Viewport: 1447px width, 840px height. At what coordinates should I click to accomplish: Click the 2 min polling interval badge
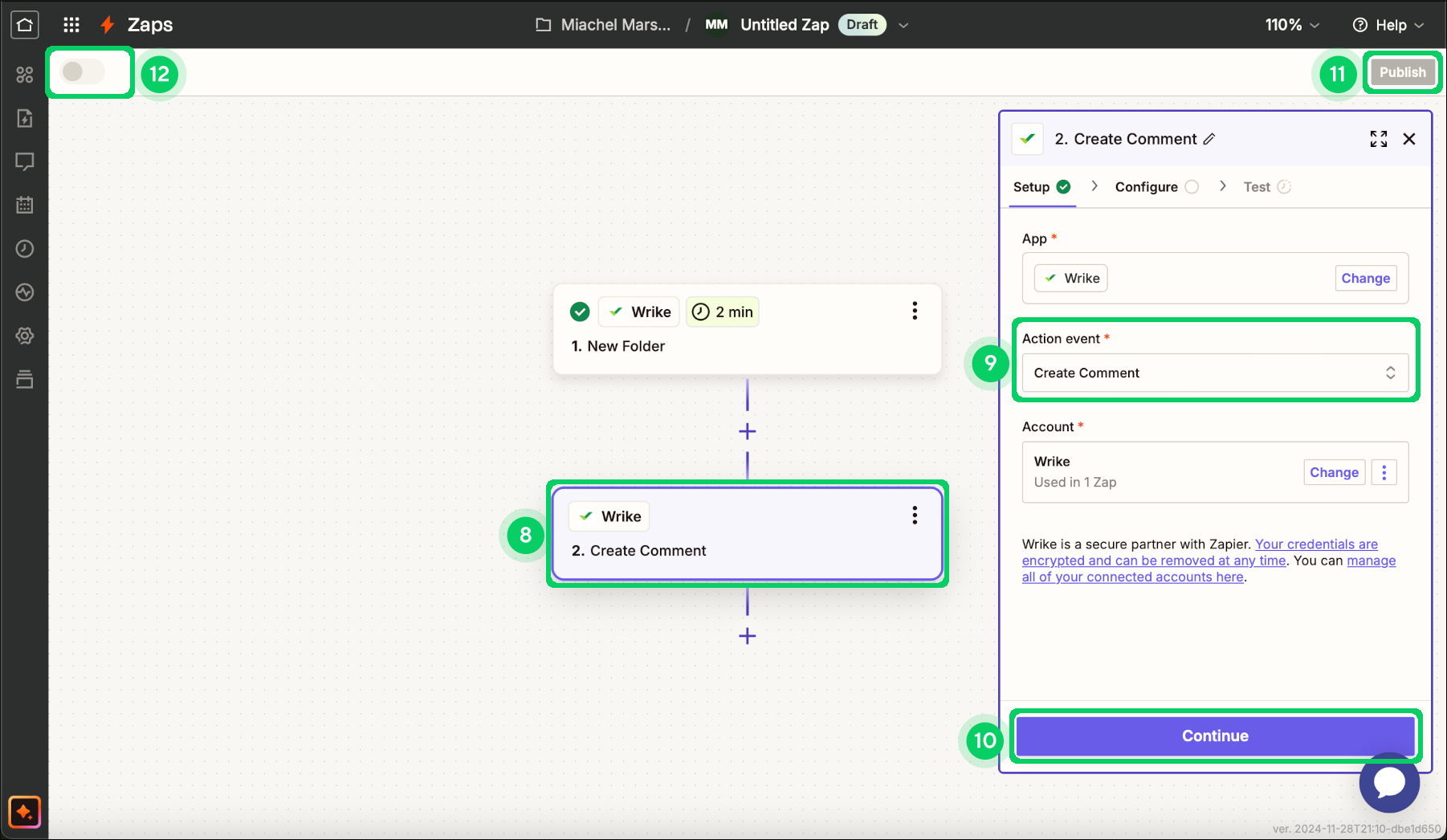[x=723, y=312]
